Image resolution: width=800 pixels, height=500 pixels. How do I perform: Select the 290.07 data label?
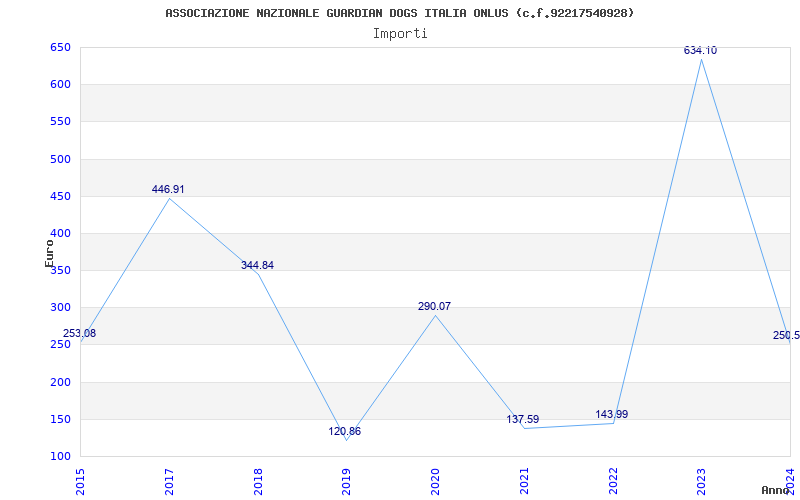point(434,307)
